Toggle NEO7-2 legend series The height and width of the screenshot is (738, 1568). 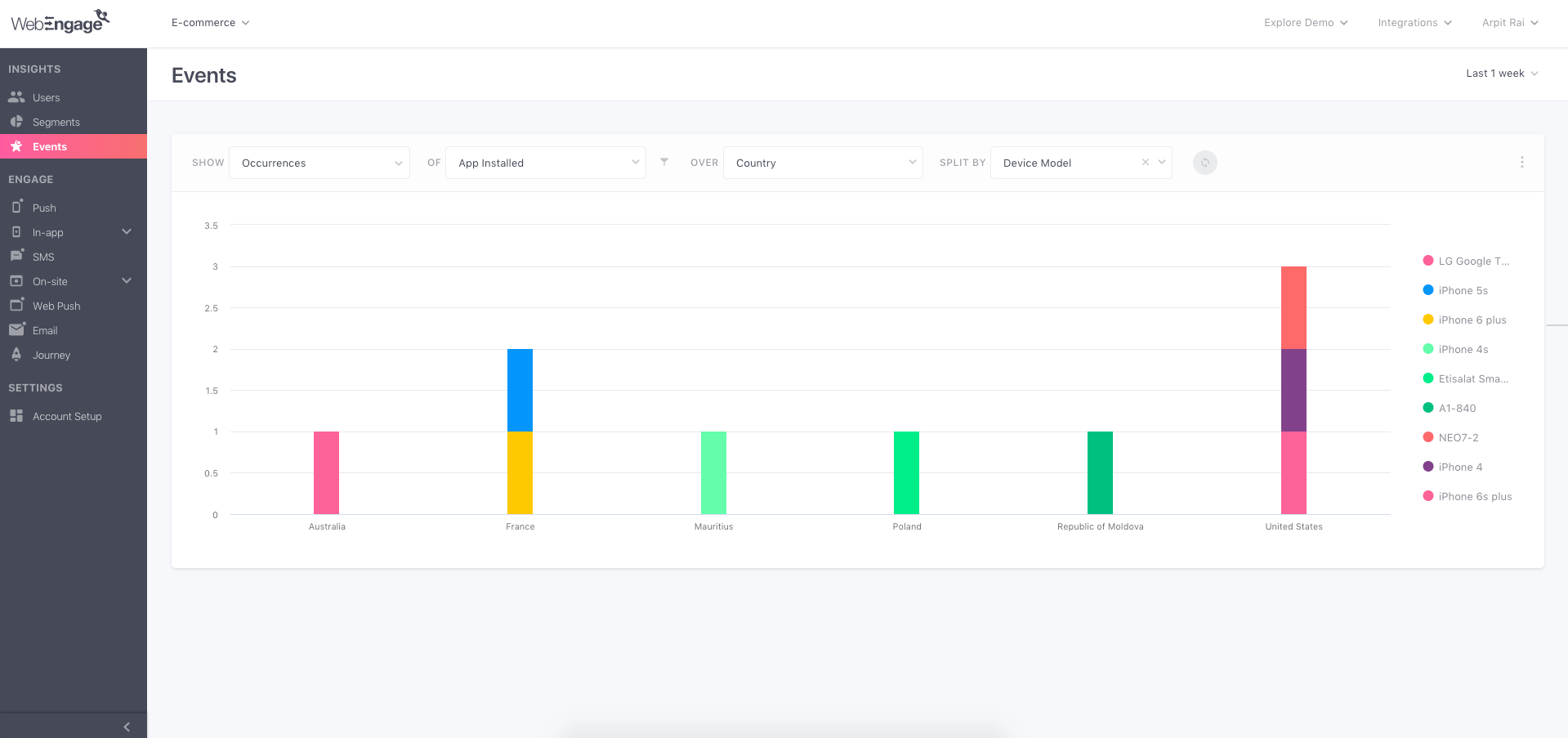[1450, 437]
